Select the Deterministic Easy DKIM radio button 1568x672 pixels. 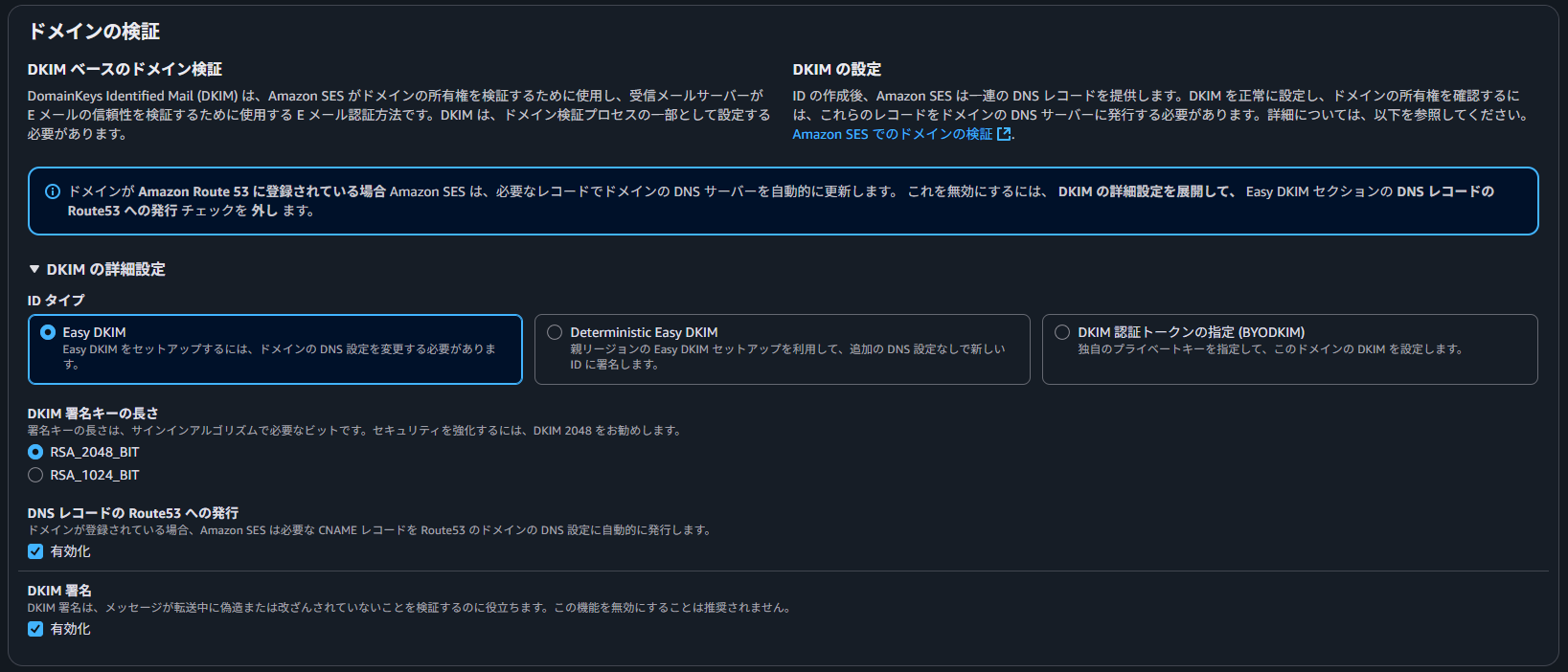pyautogui.click(x=555, y=332)
